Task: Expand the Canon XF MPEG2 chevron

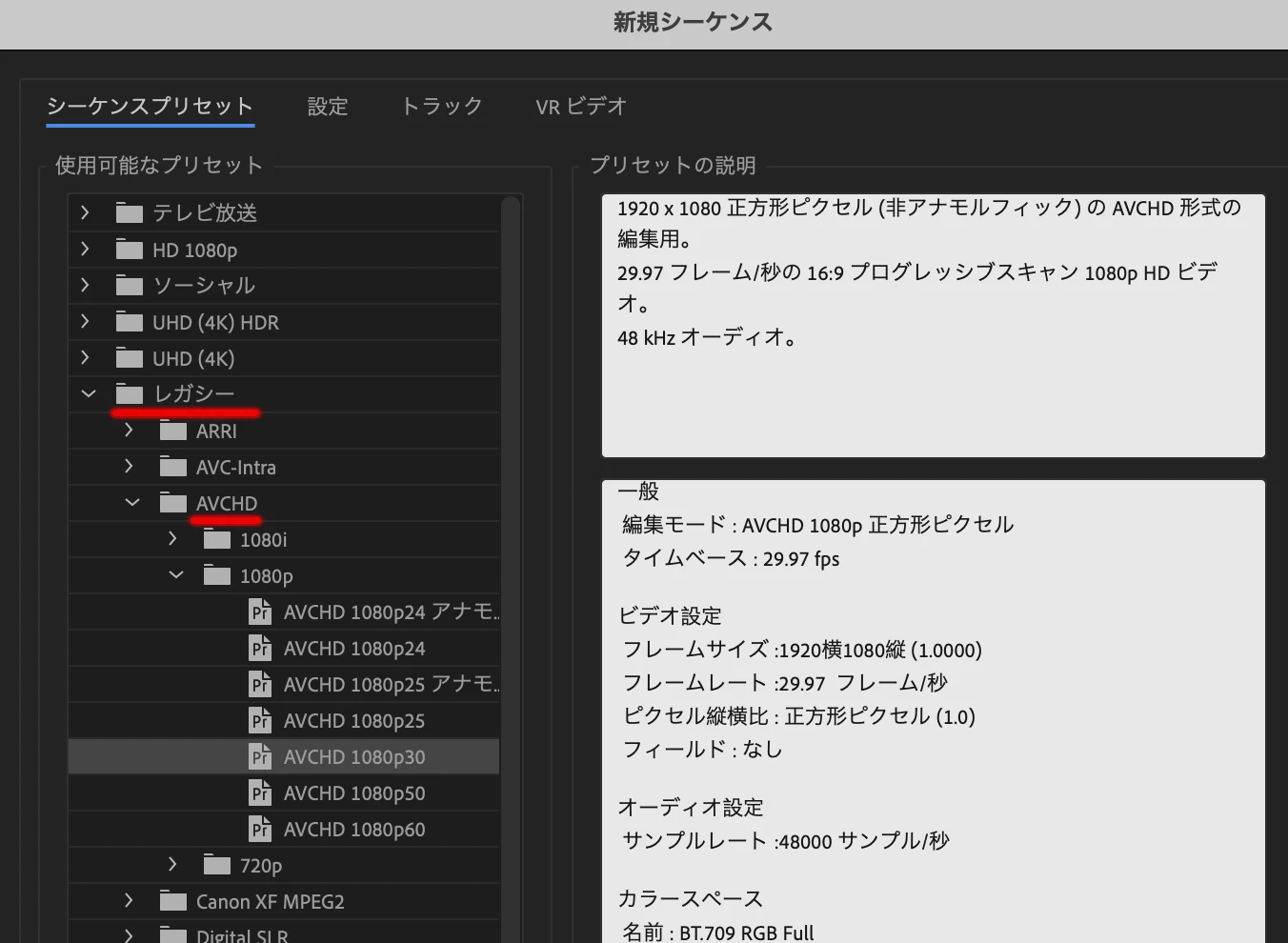Action: click(x=130, y=901)
